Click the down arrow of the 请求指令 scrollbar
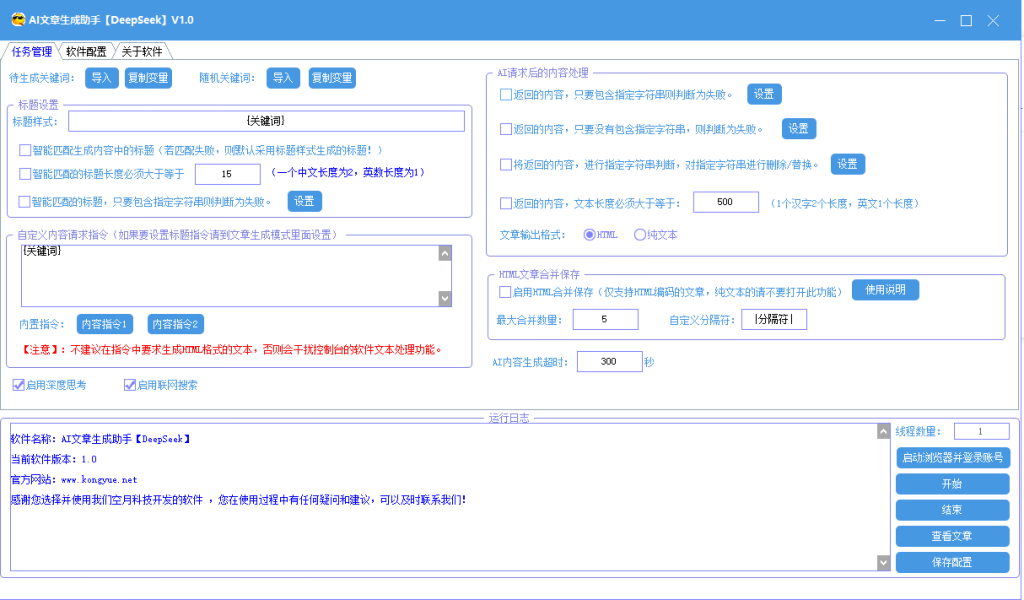 [x=445, y=298]
